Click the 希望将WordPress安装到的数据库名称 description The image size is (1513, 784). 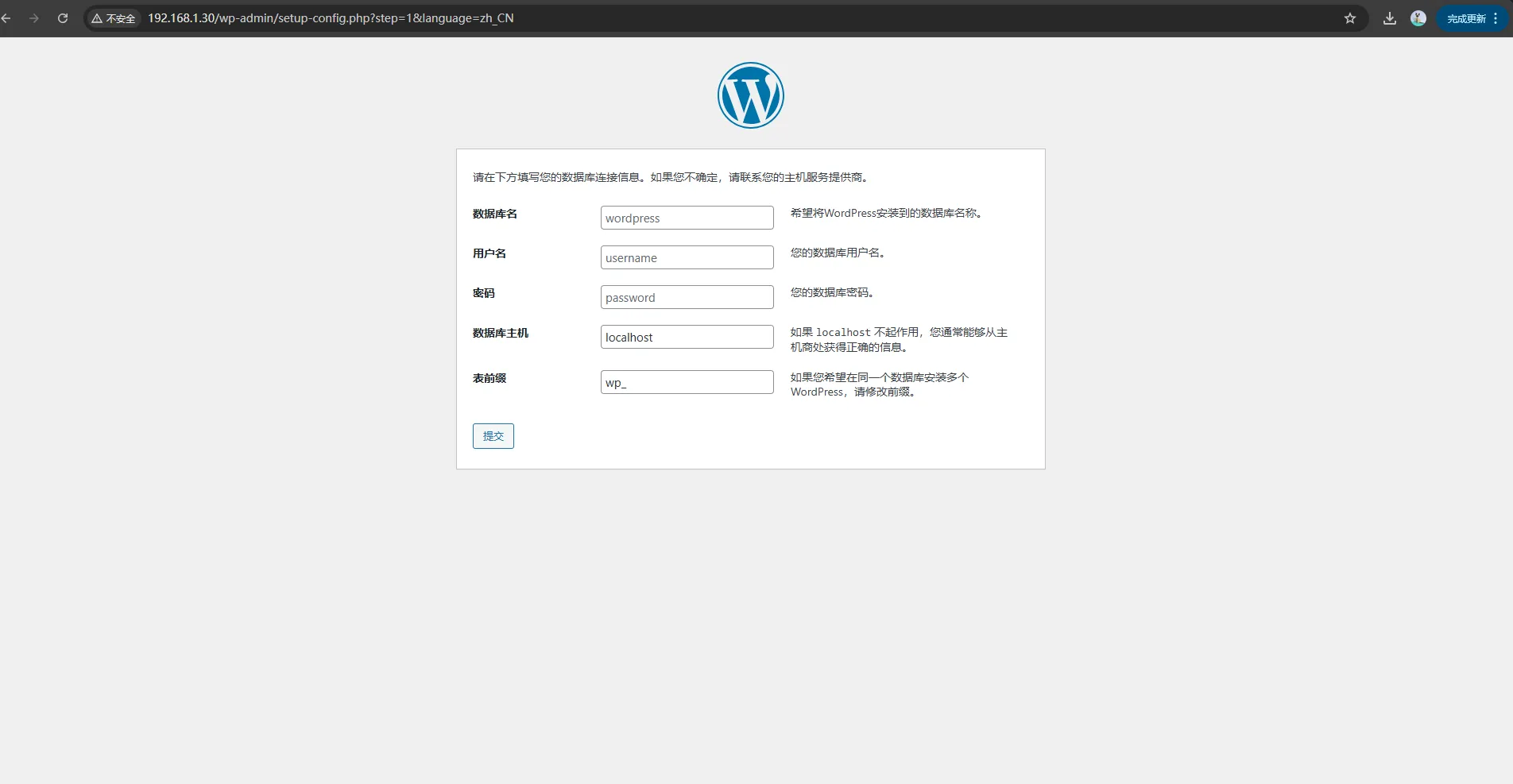click(x=887, y=213)
